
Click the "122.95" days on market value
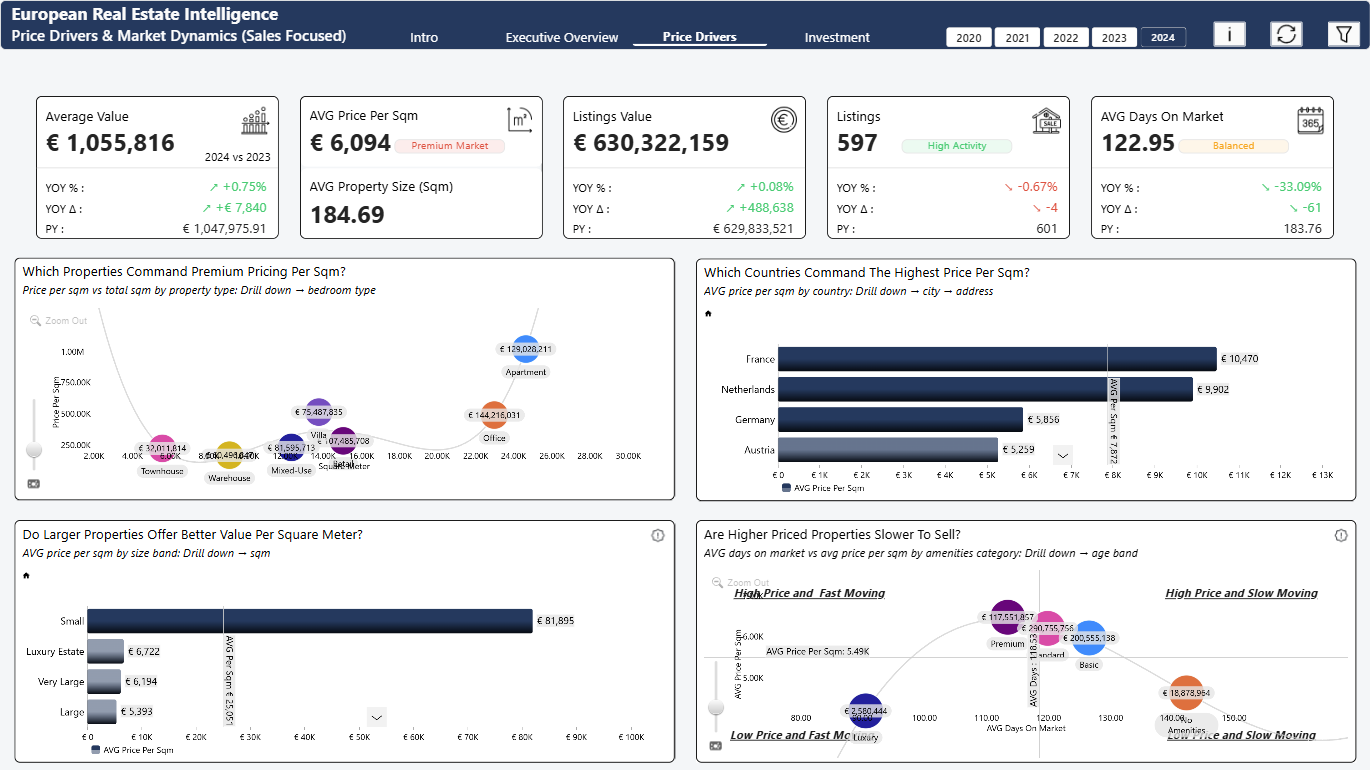pos(1138,143)
